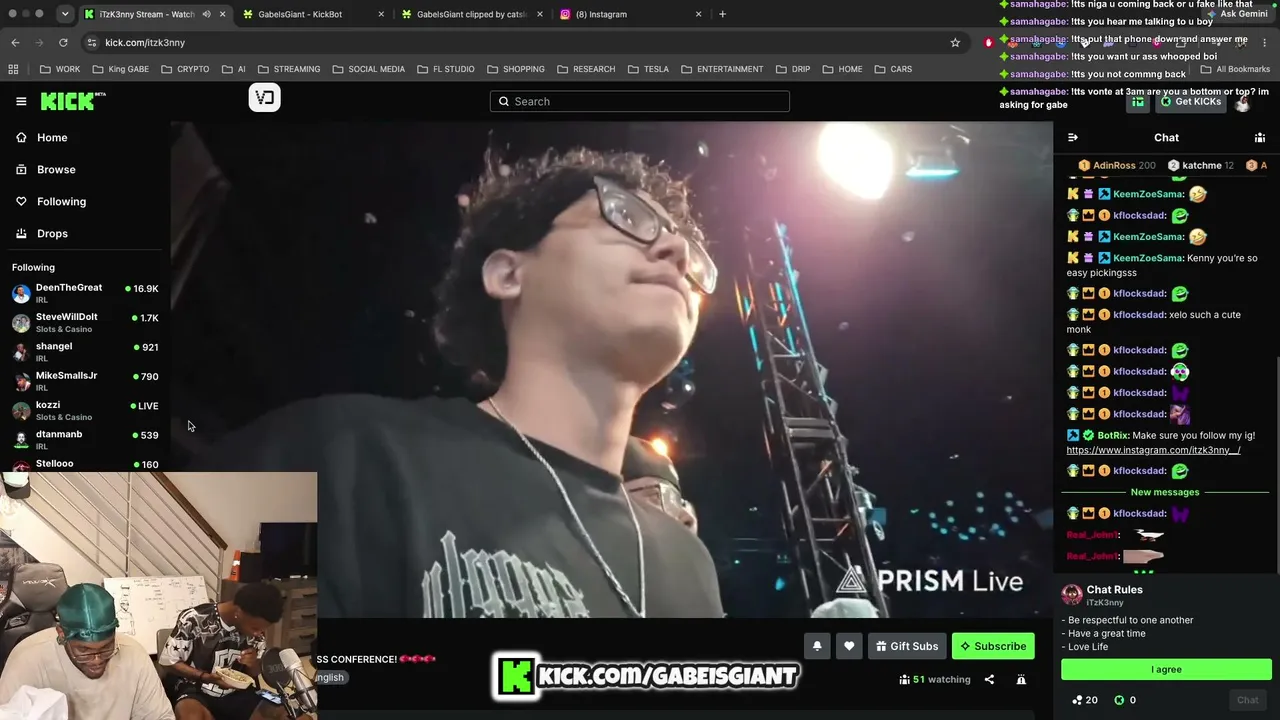Agree to the chat rules

[1166, 670]
